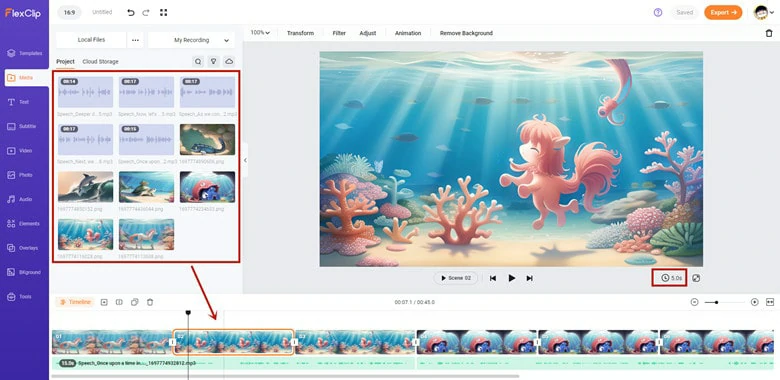Select the dolphin wave image thumbnail
Screen dimensions: 780x380
(x=86, y=188)
